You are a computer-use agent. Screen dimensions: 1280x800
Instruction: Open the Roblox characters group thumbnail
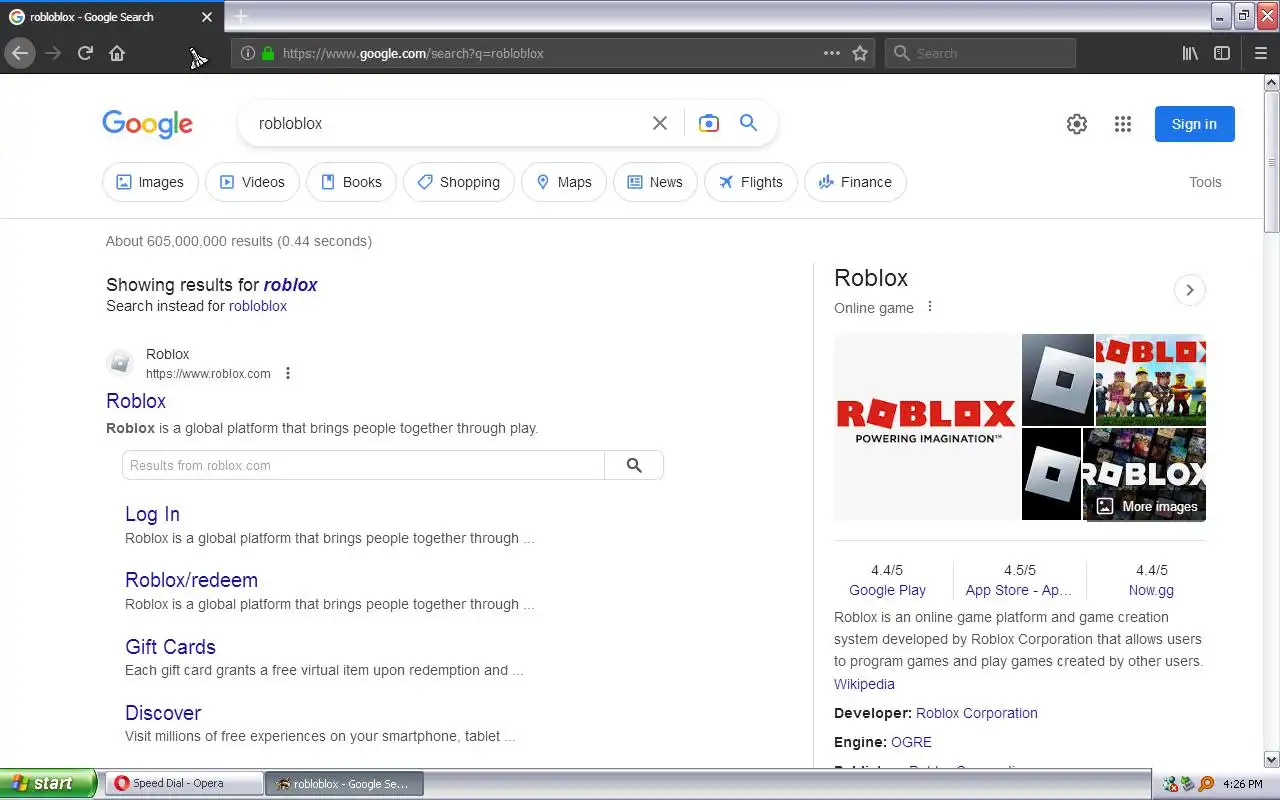(1151, 380)
